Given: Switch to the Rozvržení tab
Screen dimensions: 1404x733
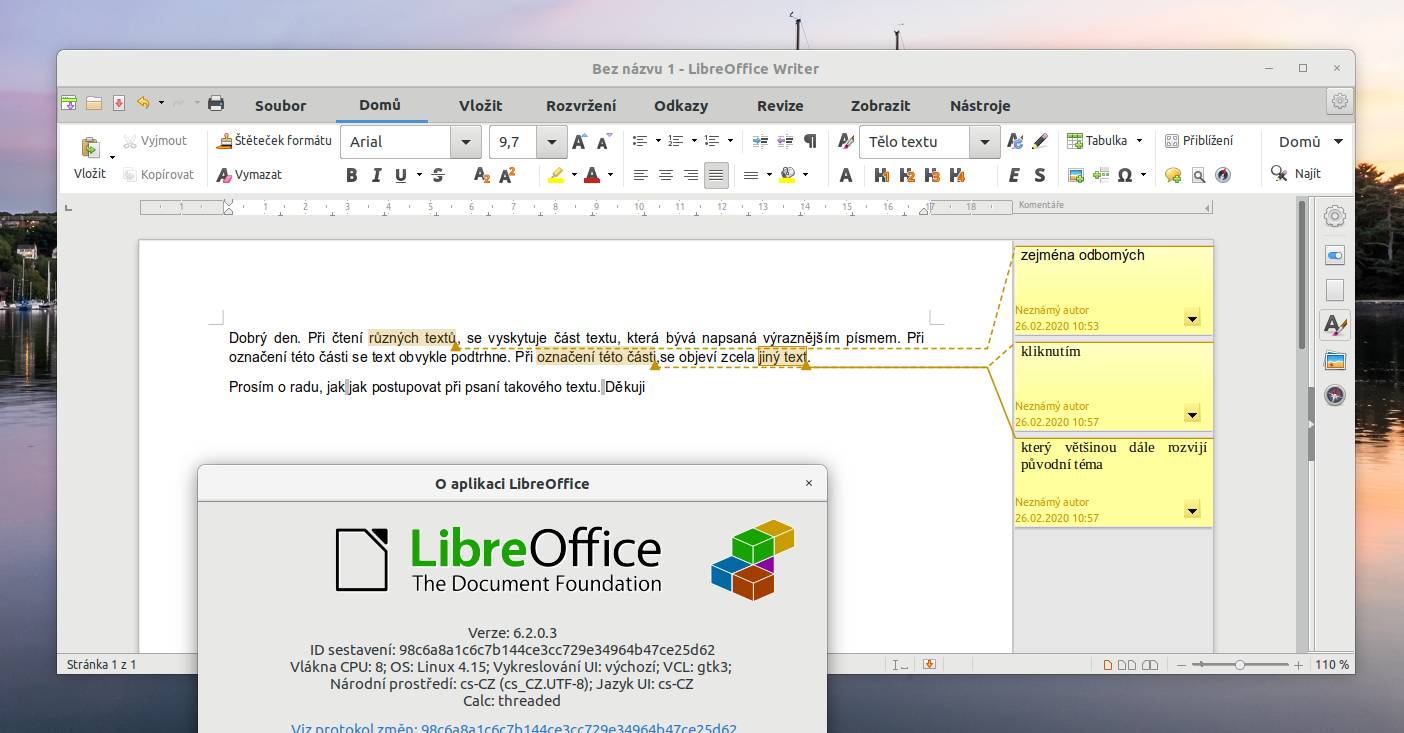Looking at the screenshot, I should click(x=581, y=105).
